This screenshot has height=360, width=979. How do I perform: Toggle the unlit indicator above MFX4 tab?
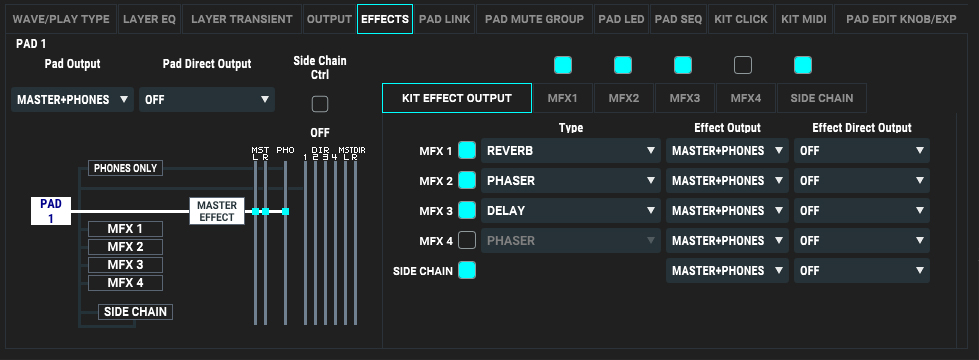coord(742,65)
